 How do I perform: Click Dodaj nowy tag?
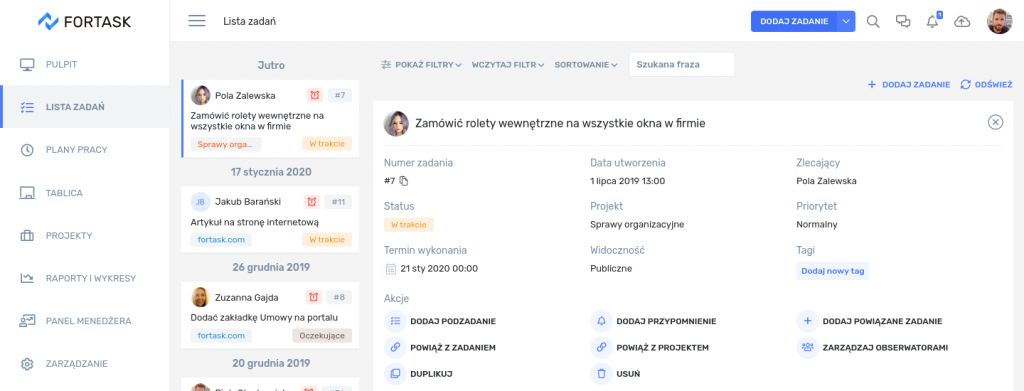click(x=833, y=271)
